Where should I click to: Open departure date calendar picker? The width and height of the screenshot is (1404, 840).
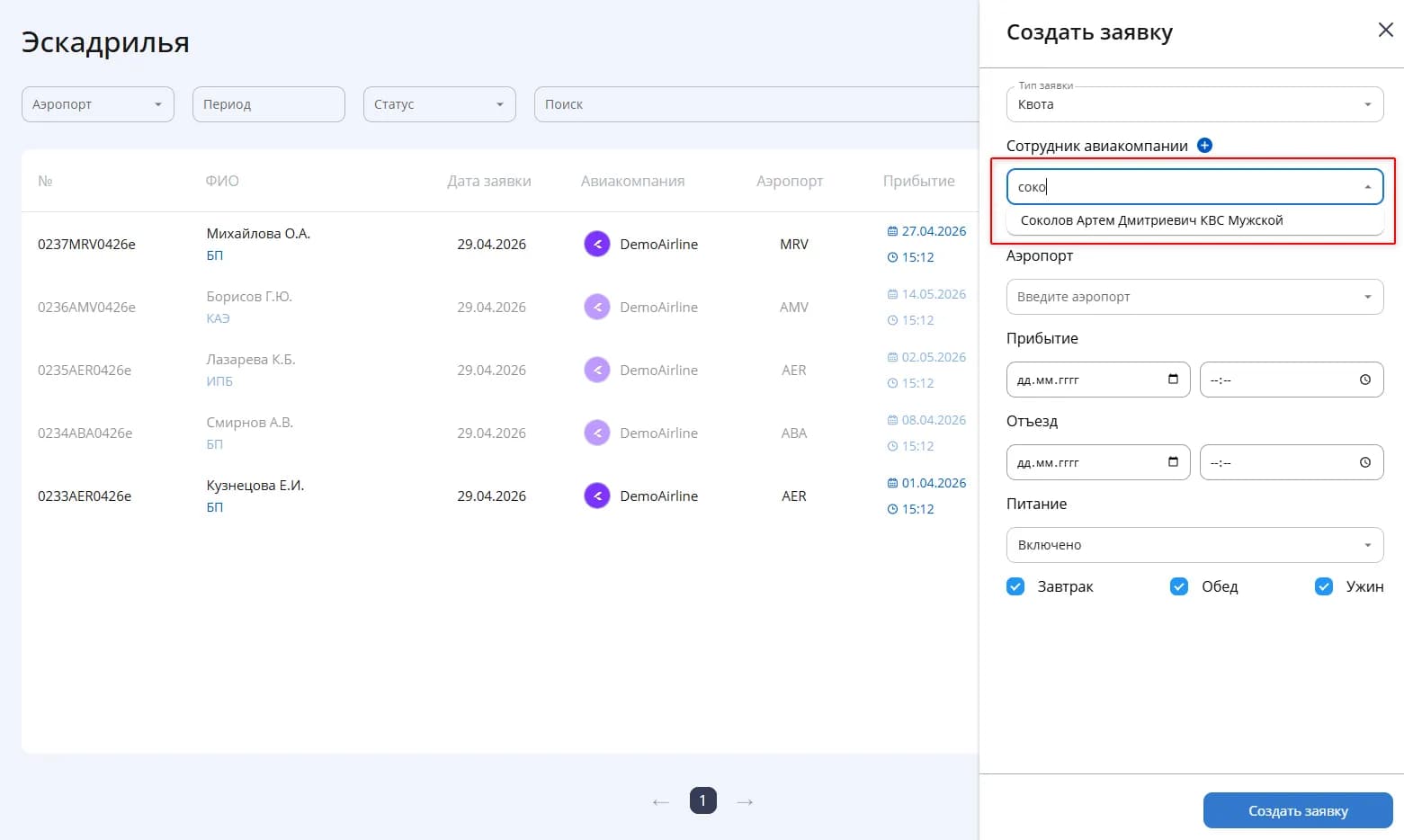point(1173,462)
